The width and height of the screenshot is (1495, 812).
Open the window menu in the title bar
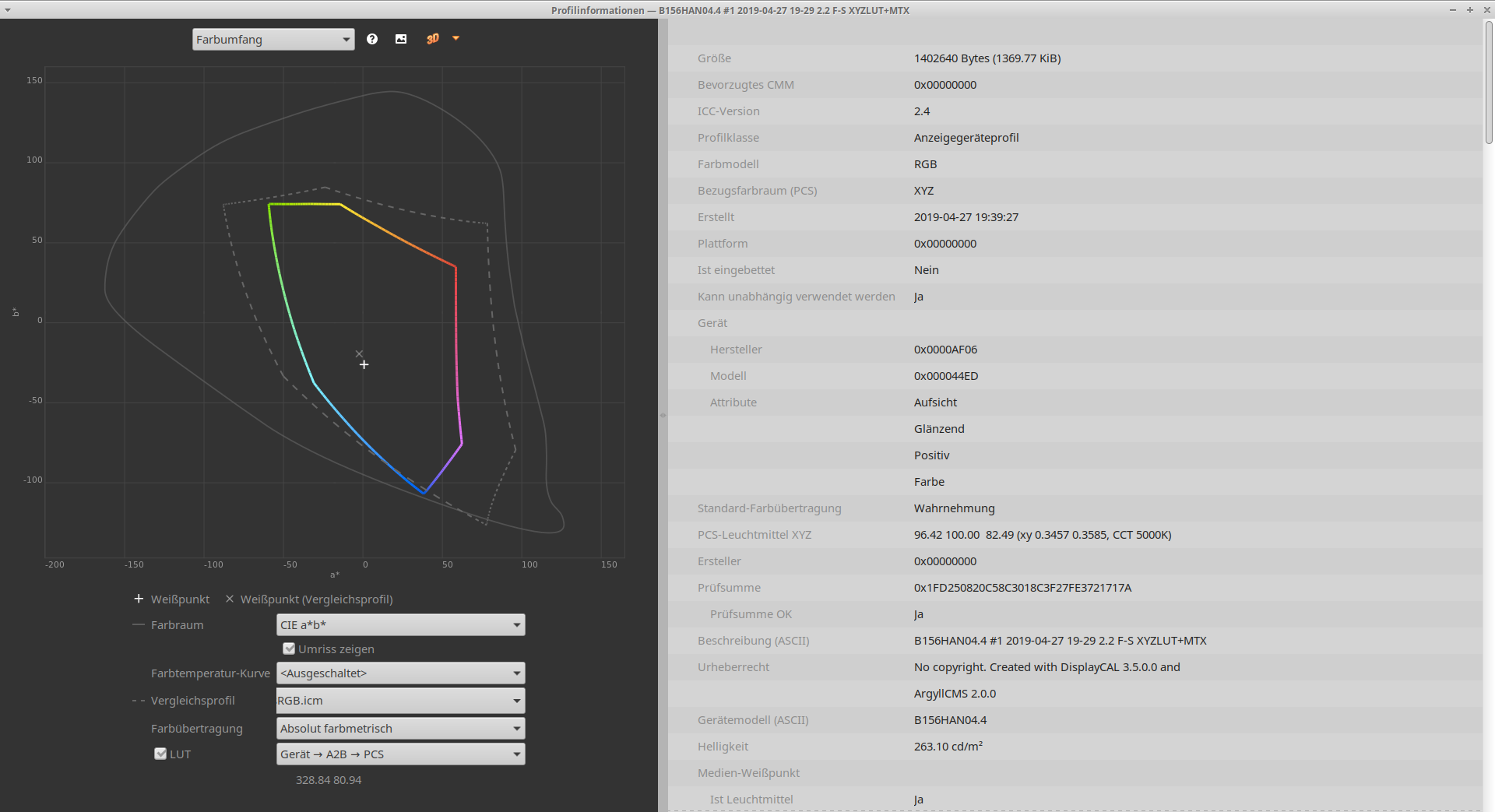[8, 10]
